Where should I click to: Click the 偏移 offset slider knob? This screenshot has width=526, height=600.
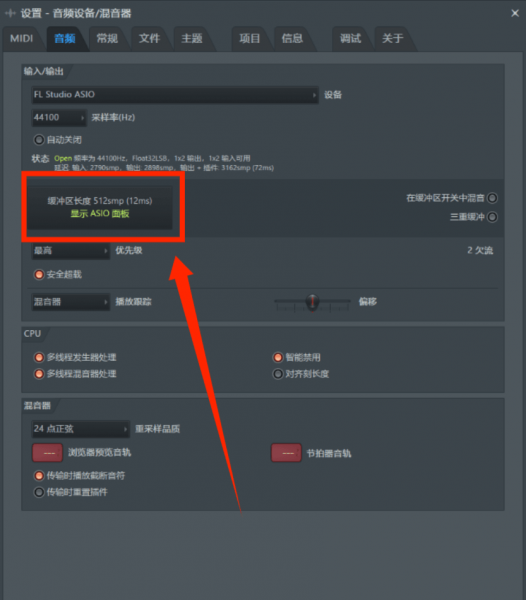click(x=313, y=302)
